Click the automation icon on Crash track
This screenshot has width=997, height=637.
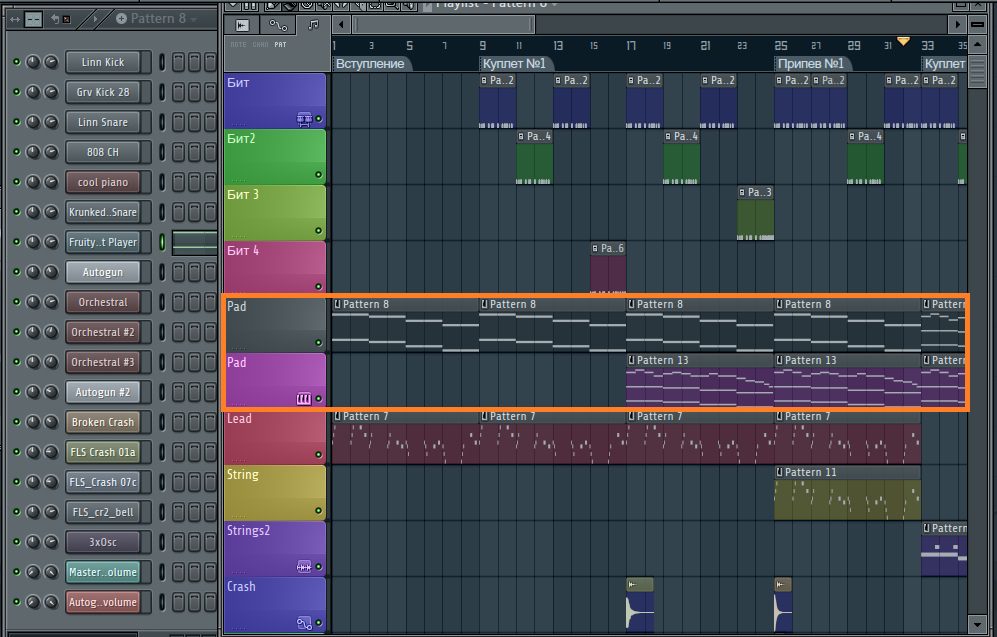tap(304, 623)
